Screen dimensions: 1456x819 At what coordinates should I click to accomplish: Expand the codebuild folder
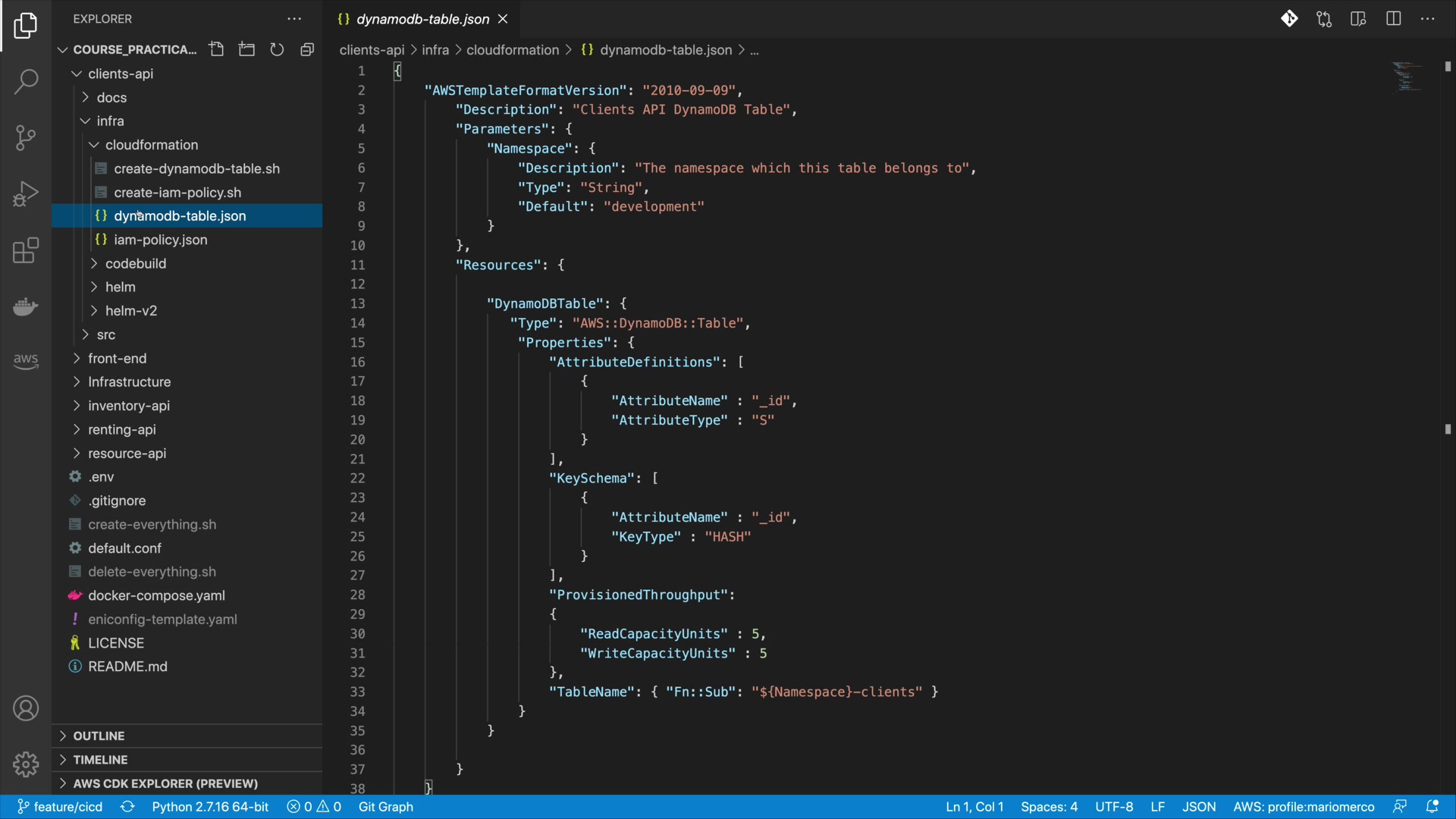[136, 263]
